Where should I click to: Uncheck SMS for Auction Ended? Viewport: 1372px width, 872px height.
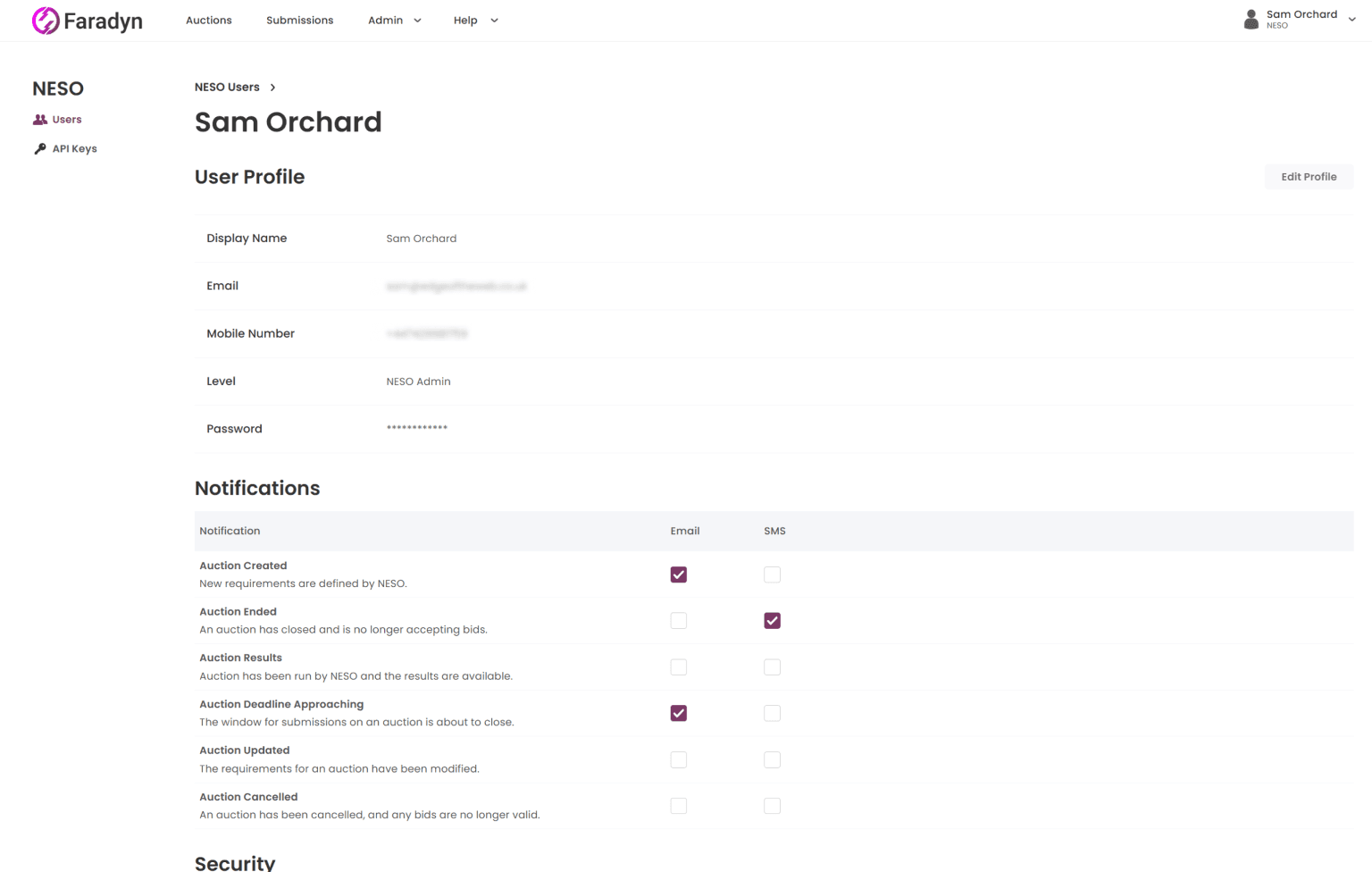772,621
